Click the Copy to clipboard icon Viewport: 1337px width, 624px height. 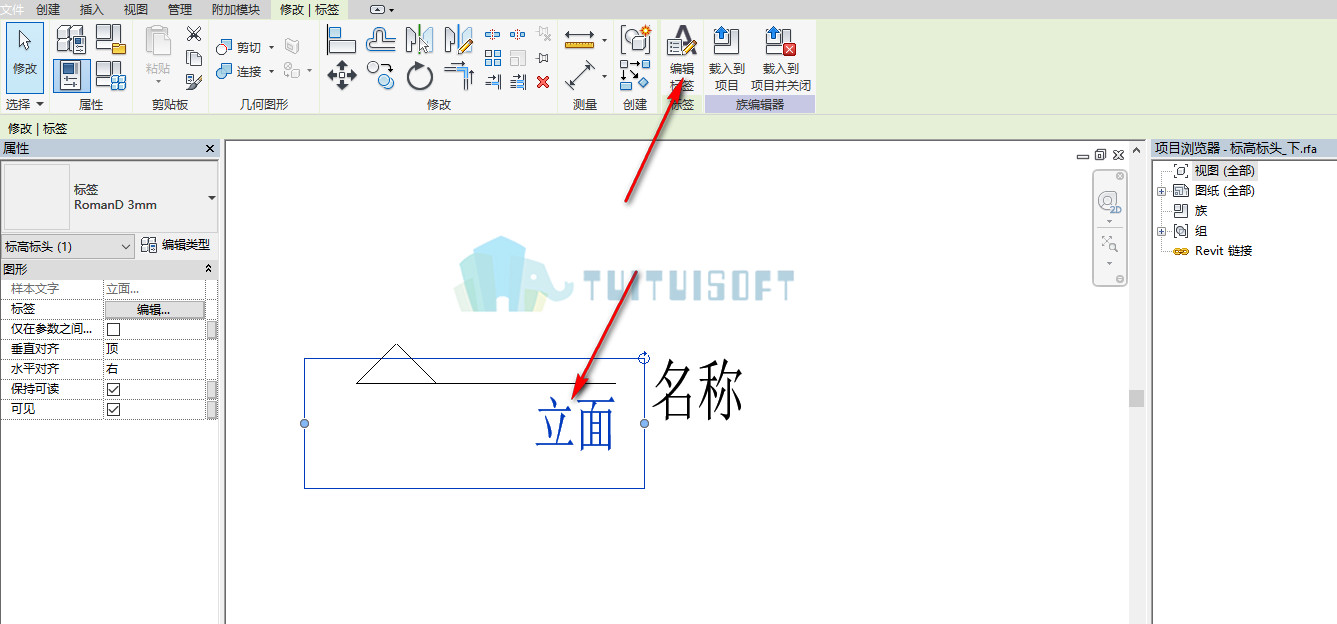(x=194, y=58)
